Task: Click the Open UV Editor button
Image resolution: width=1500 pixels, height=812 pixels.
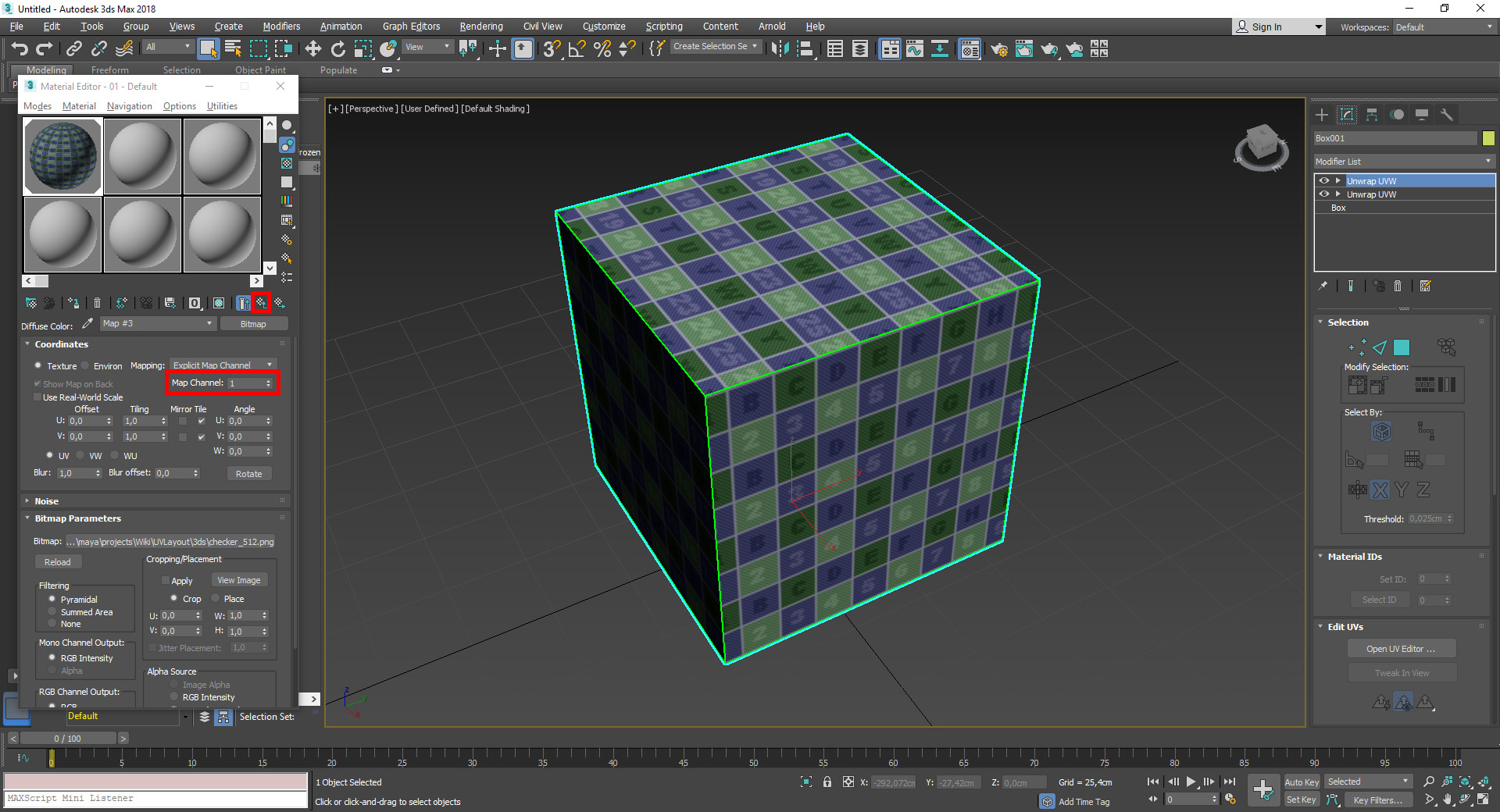Action: (x=1401, y=649)
